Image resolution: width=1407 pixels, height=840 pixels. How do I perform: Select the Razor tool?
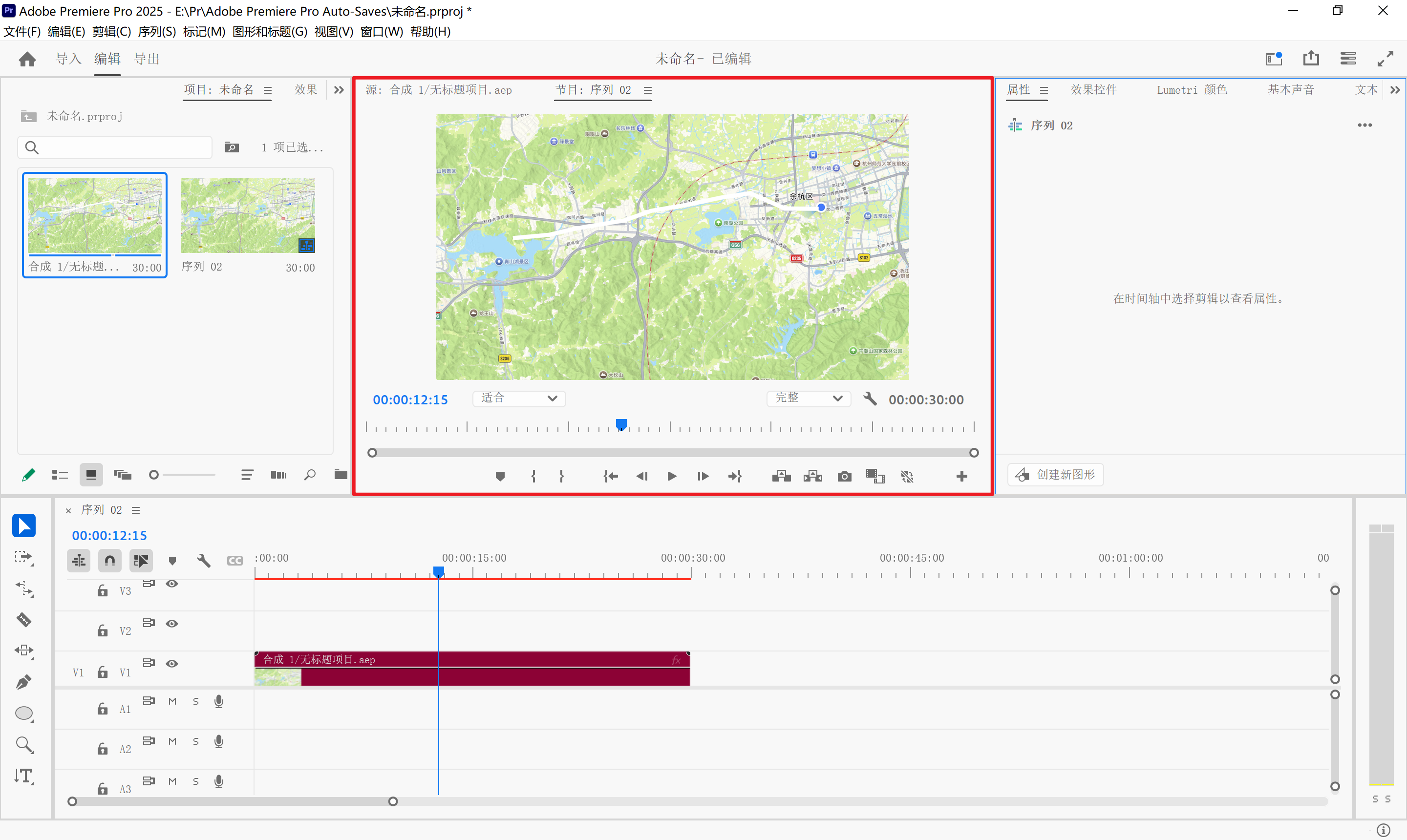pos(24,620)
